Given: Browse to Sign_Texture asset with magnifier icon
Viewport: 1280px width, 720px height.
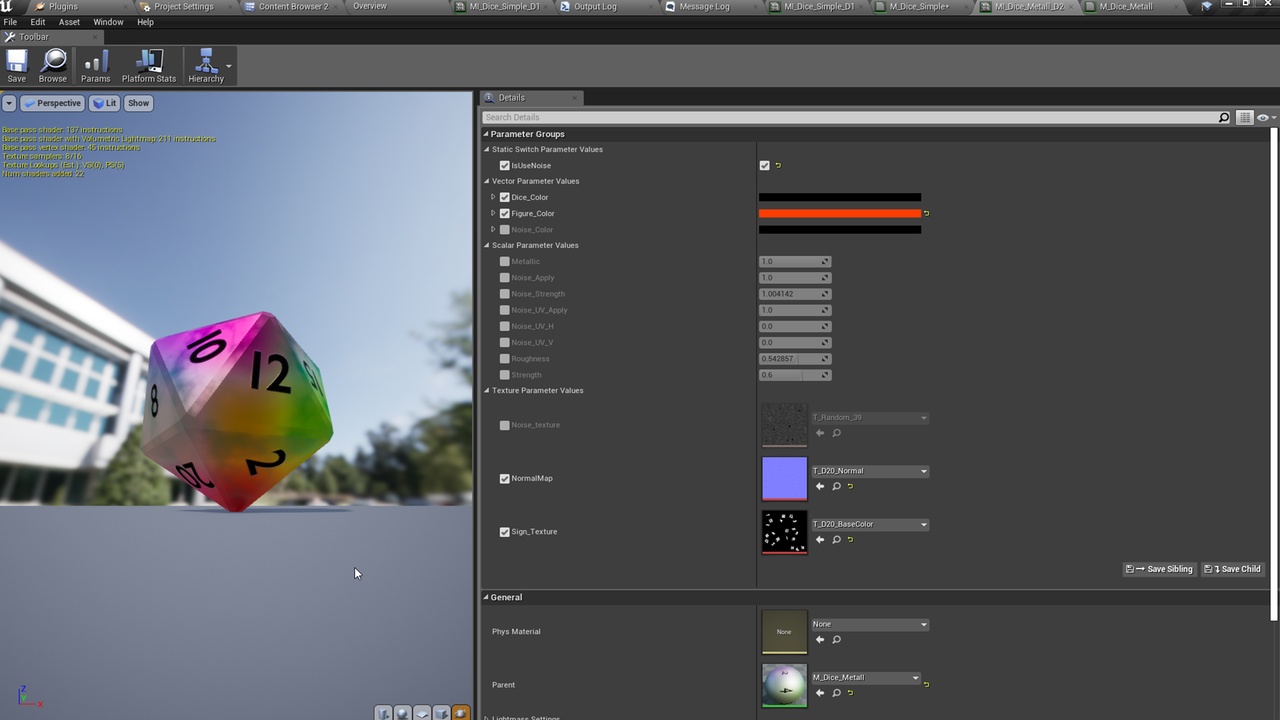Looking at the screenshot, I should click(837, 540).
